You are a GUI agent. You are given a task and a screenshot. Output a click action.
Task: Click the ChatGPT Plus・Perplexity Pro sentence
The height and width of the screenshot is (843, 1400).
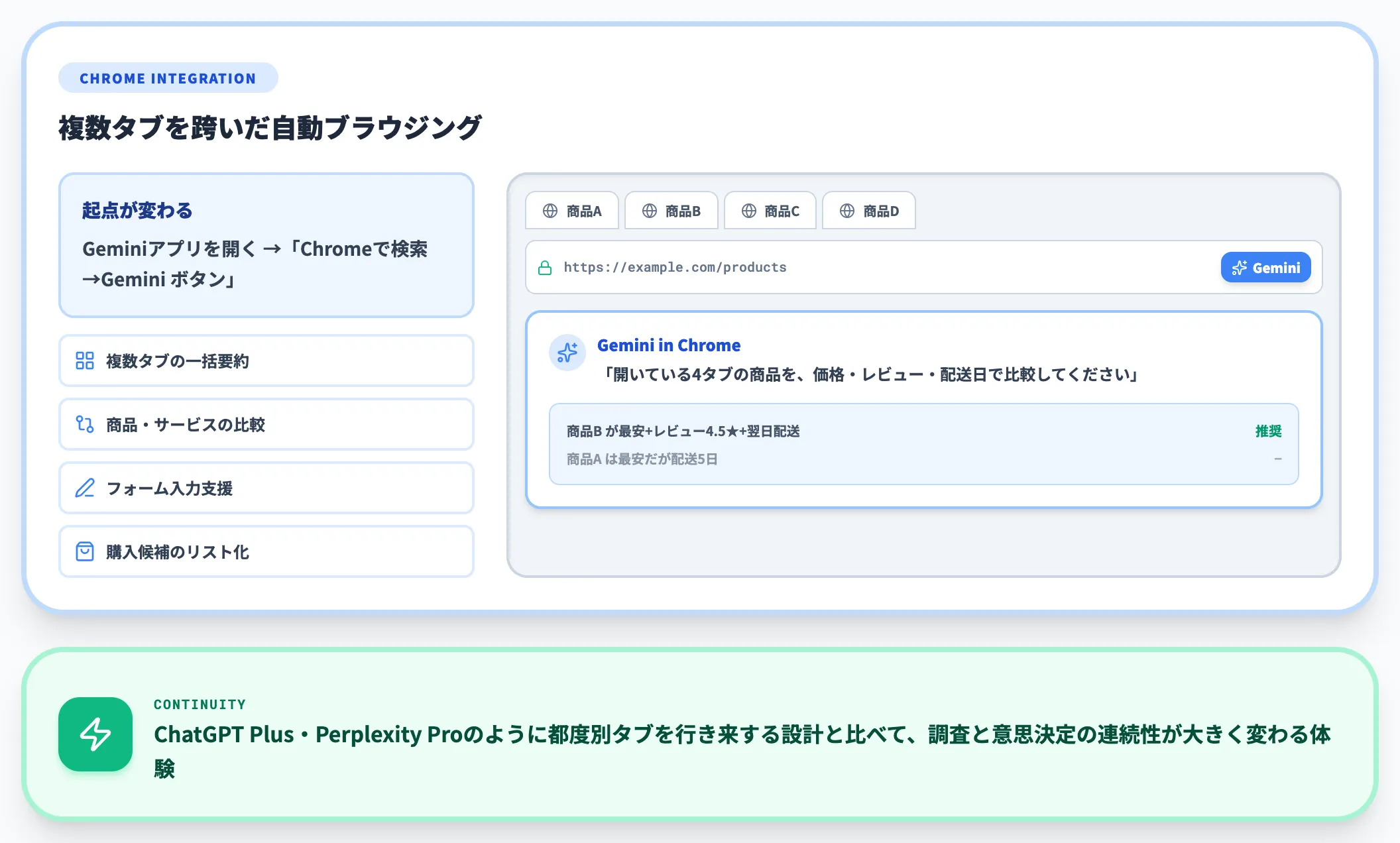click(x=742, y=752)
